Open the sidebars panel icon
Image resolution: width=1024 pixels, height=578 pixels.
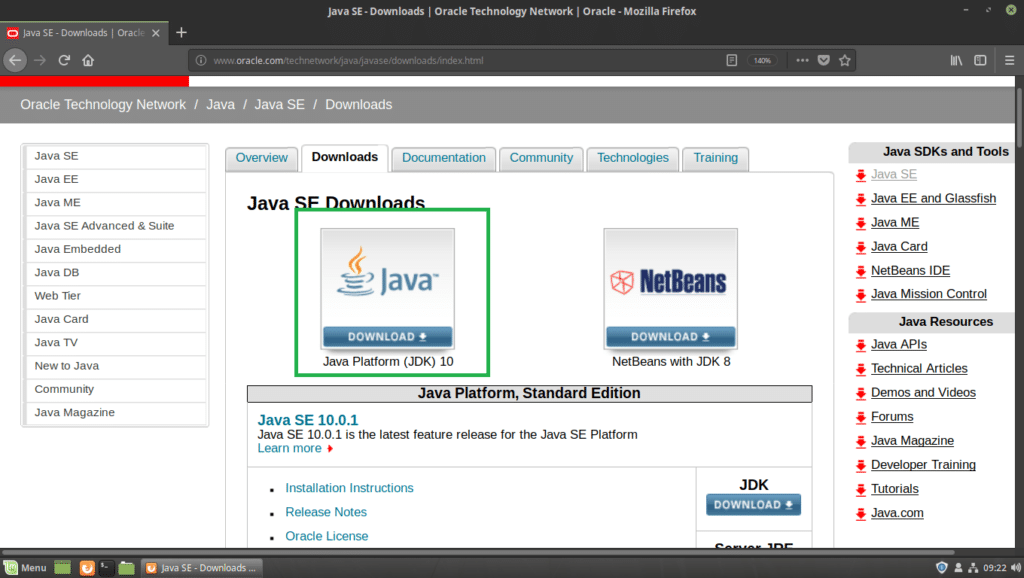981,59
